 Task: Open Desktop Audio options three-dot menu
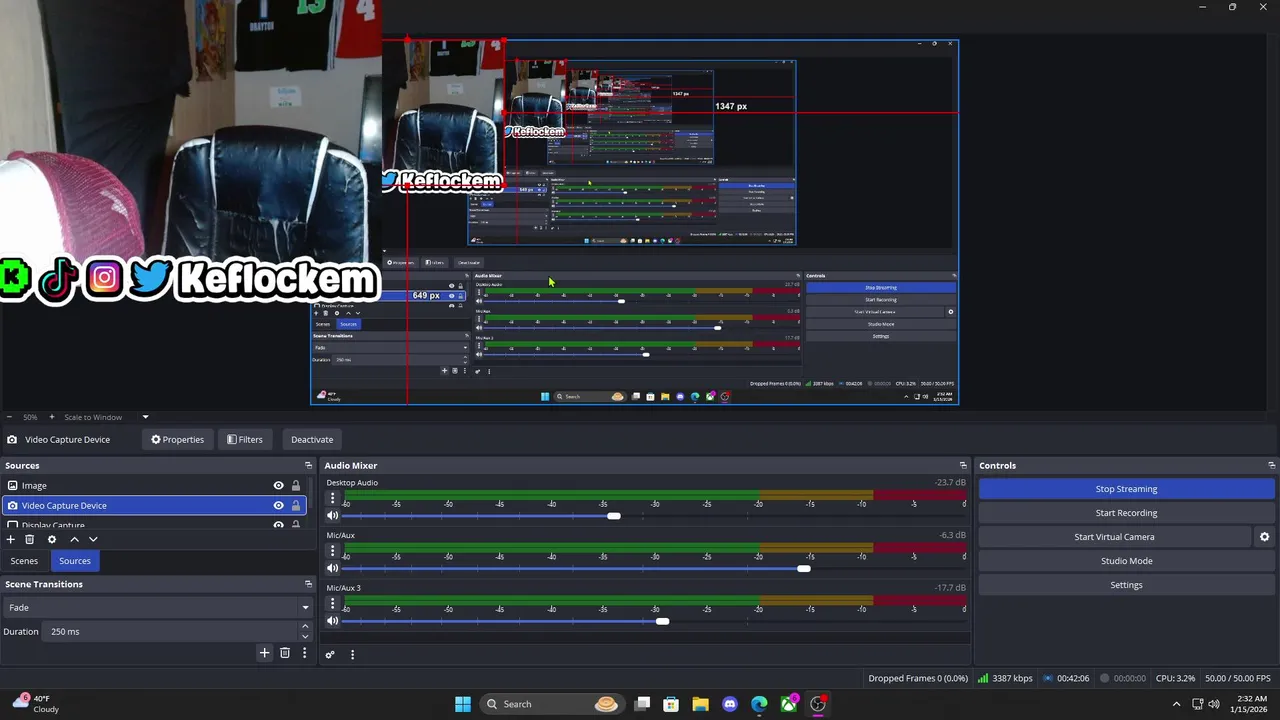click(333, 497)
